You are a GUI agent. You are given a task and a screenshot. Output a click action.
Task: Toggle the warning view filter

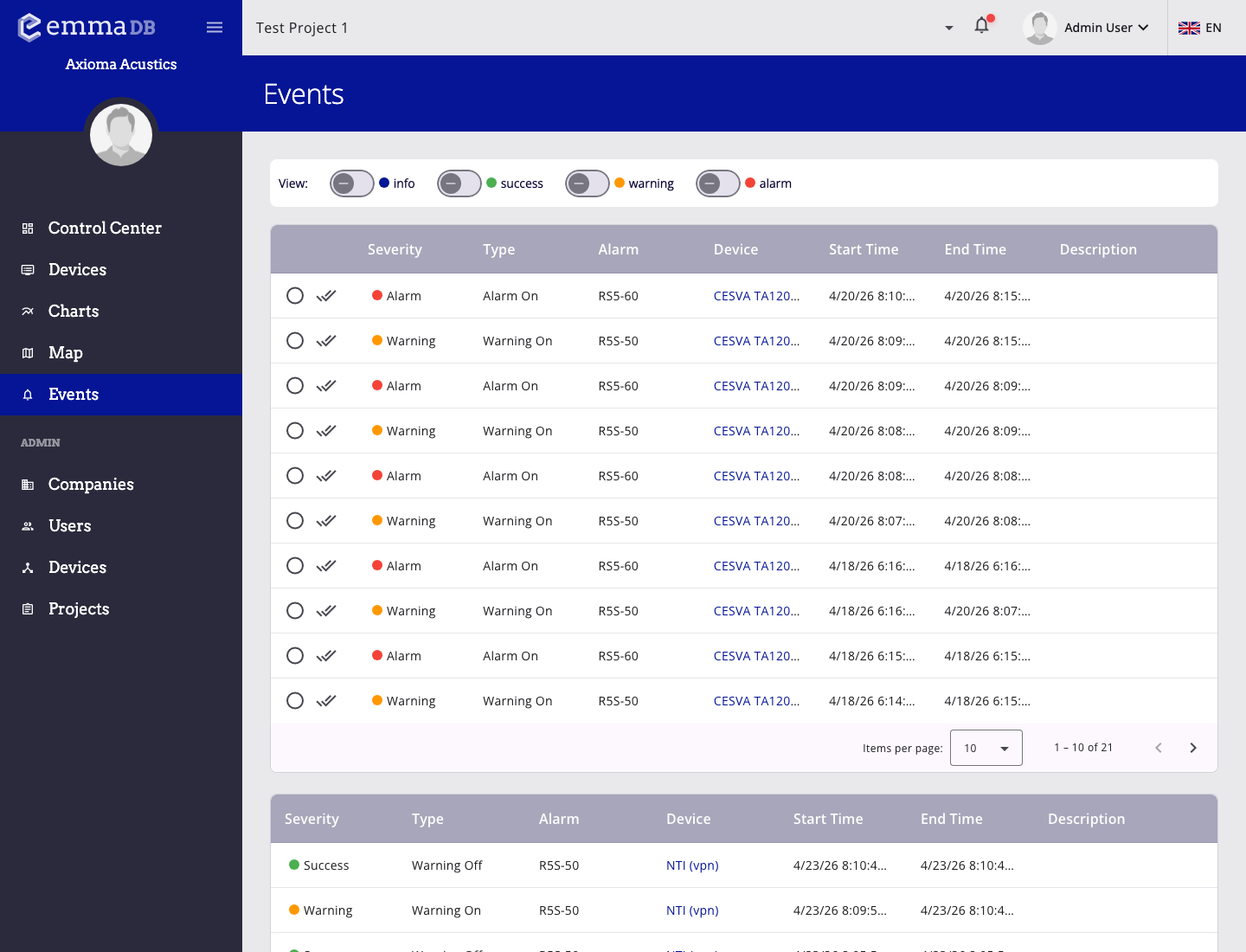click(x=587, y=183)
